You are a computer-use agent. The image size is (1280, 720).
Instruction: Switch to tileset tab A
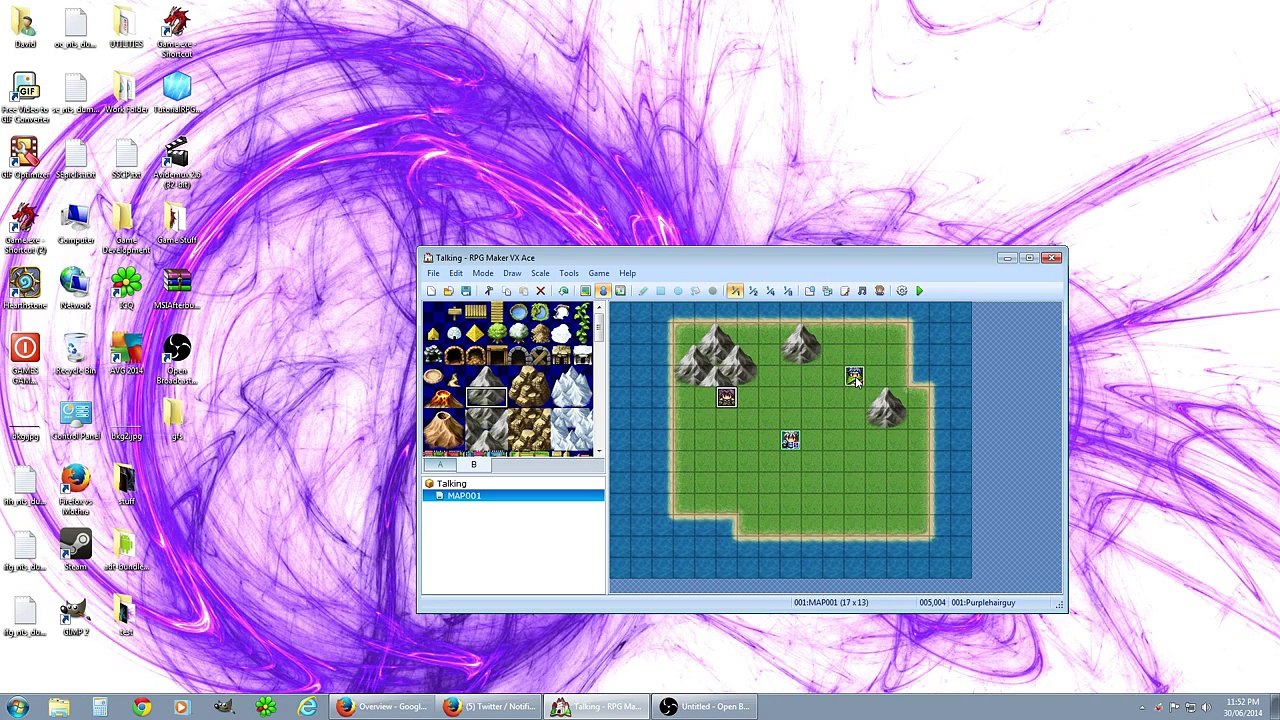pyautogui.click(x=440, y=465)
